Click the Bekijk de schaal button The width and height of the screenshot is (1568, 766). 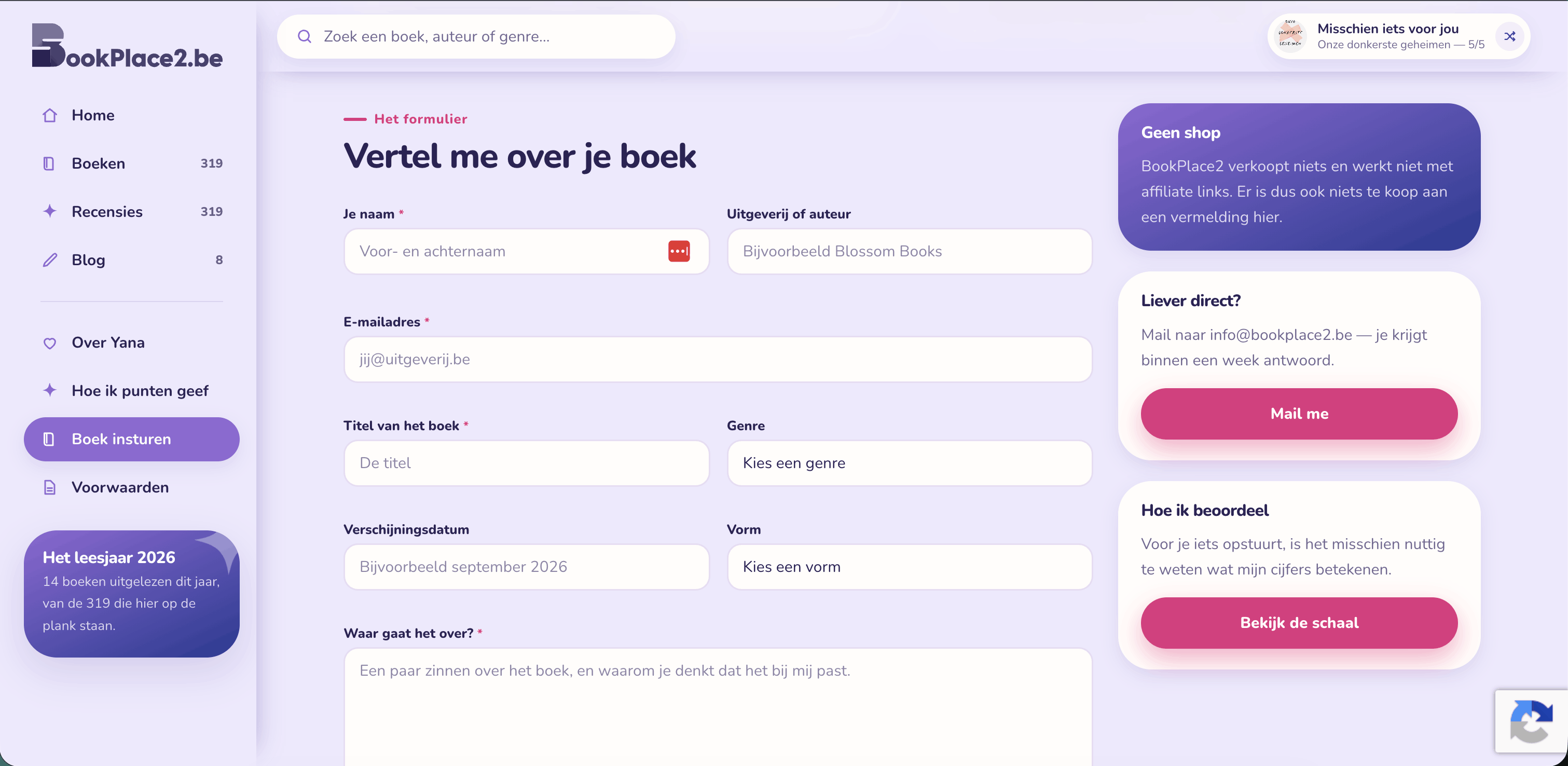click(1299, 623)
